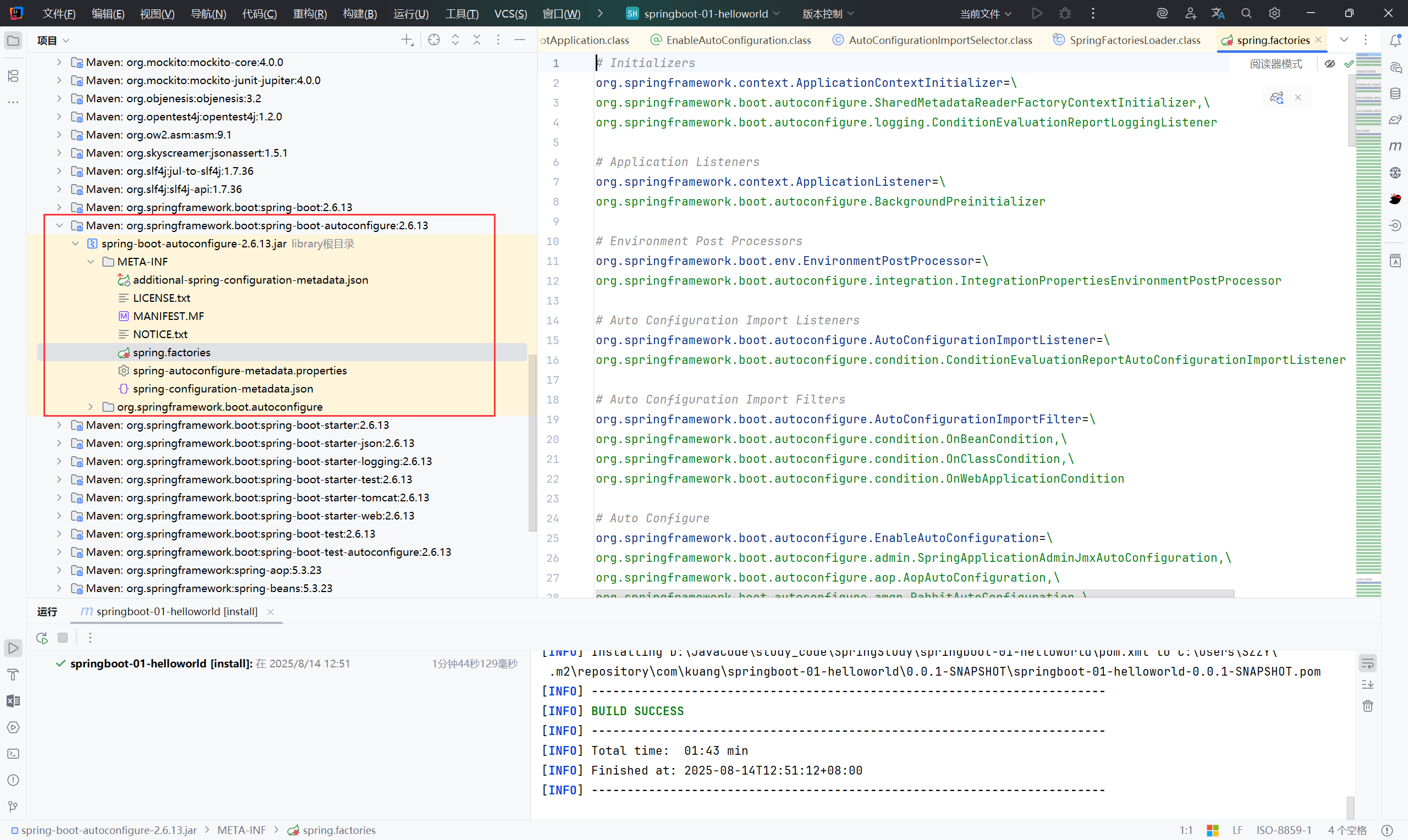Viewport: 1408px width, 840px height.
Task: Open the 构建(B) menu
Action: pos(360,14)
